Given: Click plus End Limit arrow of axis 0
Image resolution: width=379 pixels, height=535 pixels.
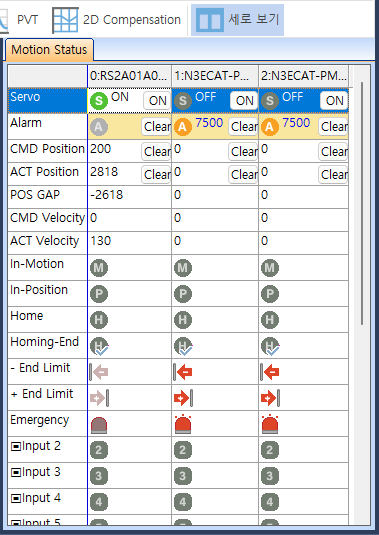Looking at the screenshot, I should coord(99,398).
